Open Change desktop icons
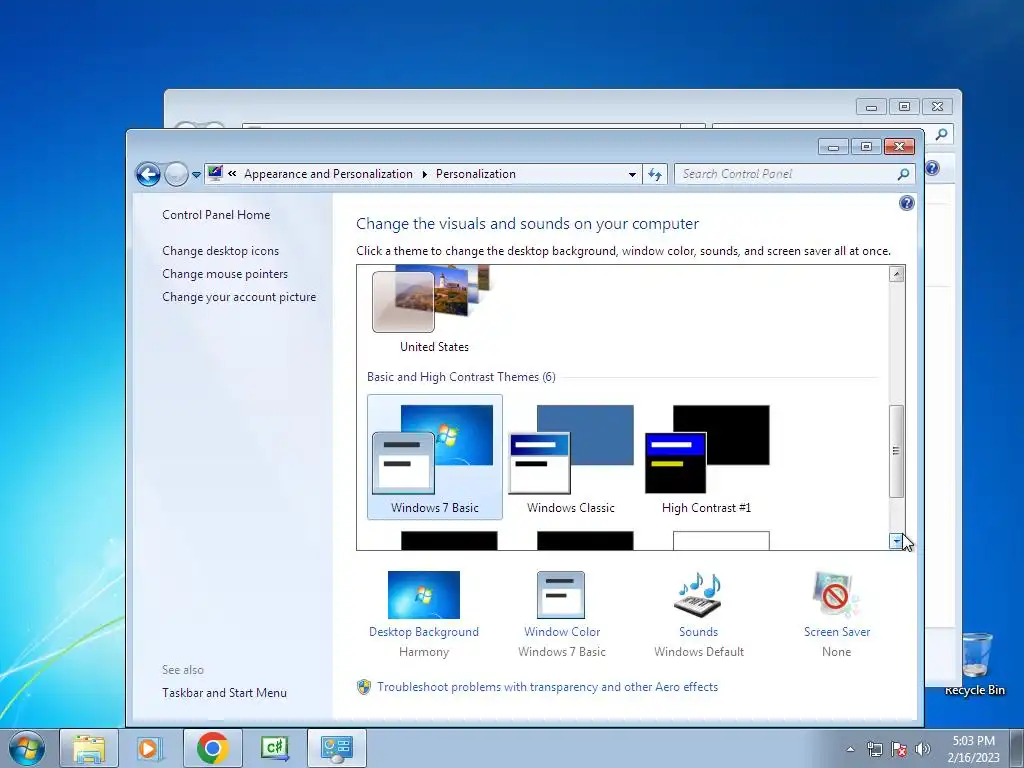Image resolution: width=1024 pixels, height=768 pixels. point(221,251)
